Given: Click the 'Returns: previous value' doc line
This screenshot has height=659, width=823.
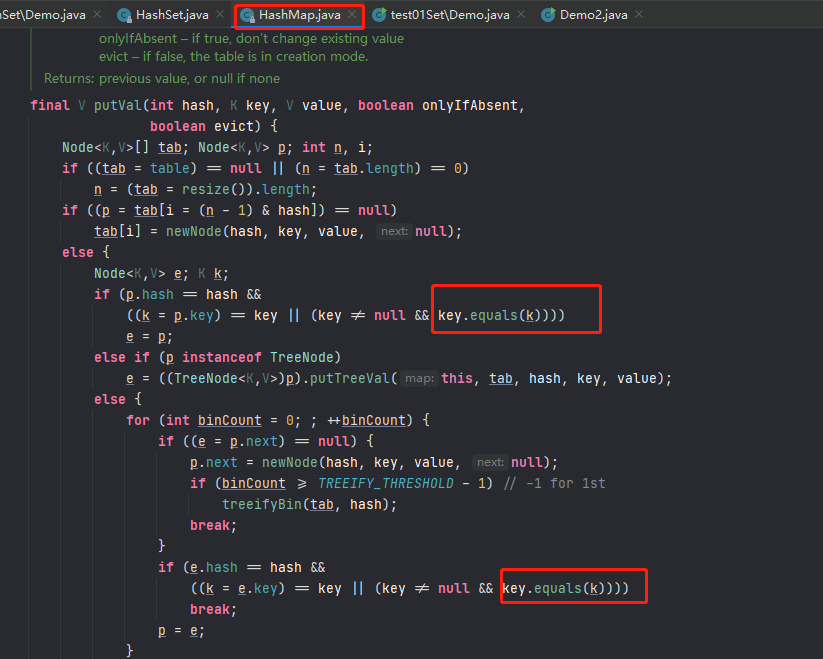Looking at the screenshot, I should pos(162,78).
